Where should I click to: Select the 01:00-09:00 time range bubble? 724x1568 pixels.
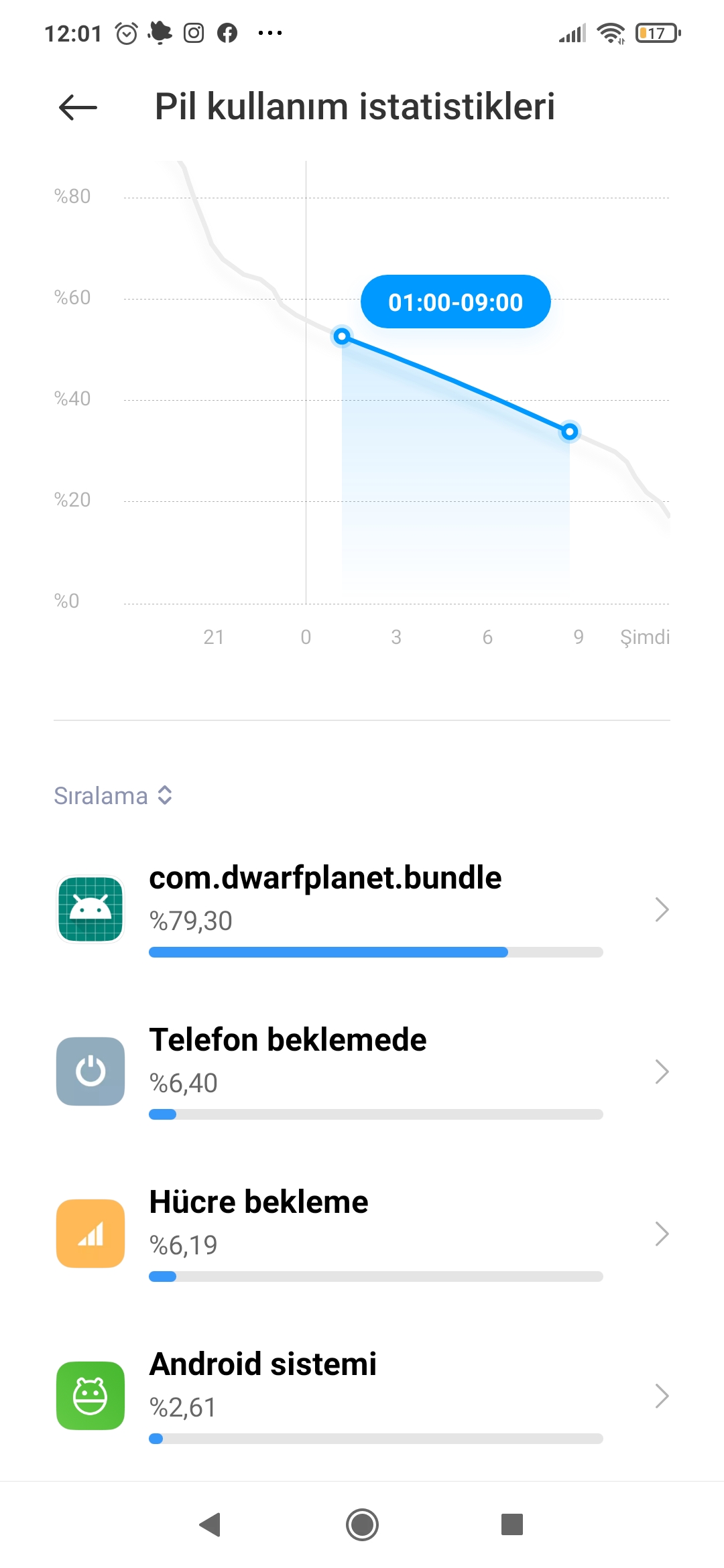click(x=455, y=302)
